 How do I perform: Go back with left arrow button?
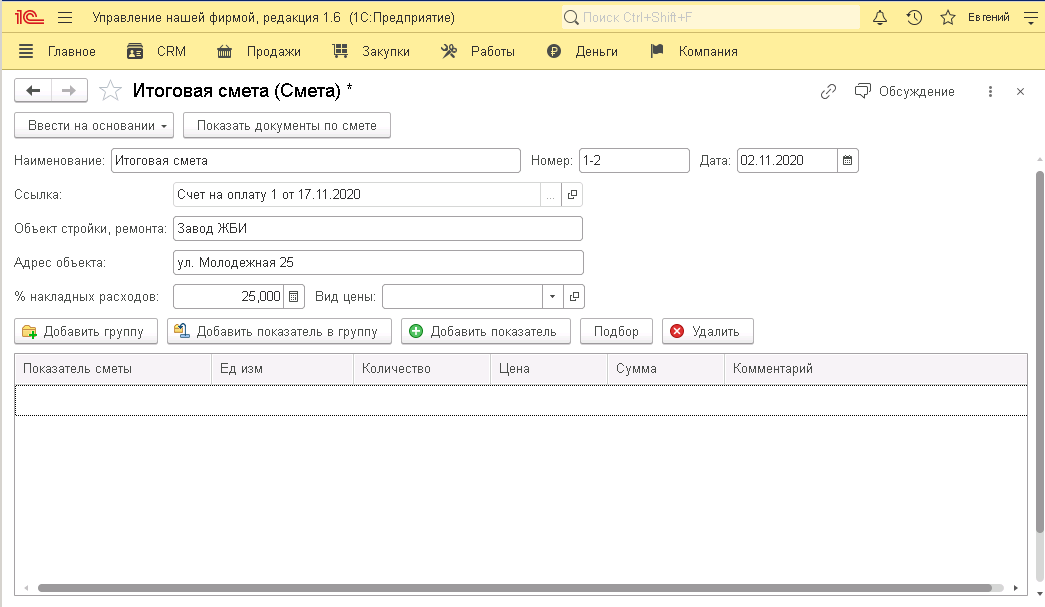pos(33,91)
